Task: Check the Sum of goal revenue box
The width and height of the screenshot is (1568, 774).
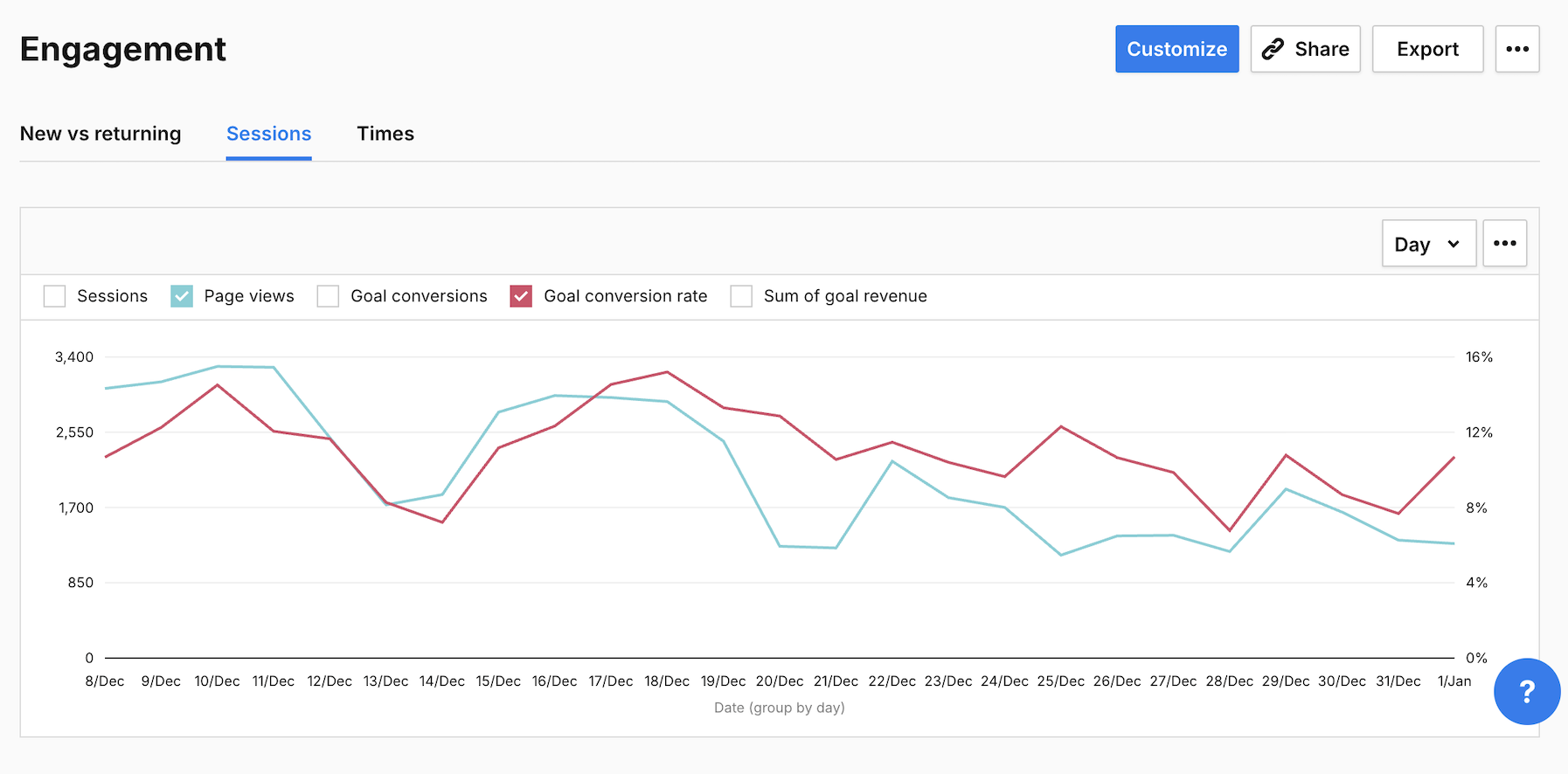Action: tap(741, 296)
